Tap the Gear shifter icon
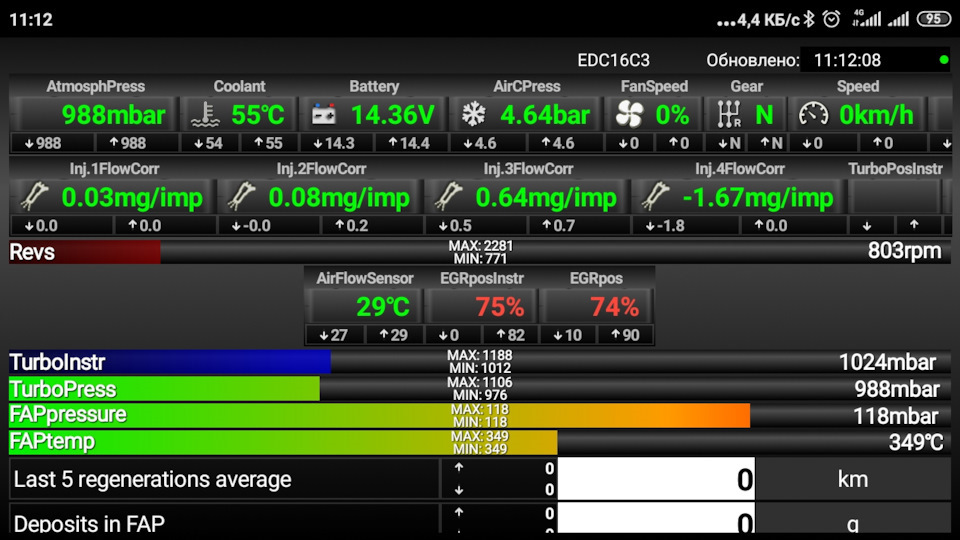The image size is (960, 540). tap(729, 114)
